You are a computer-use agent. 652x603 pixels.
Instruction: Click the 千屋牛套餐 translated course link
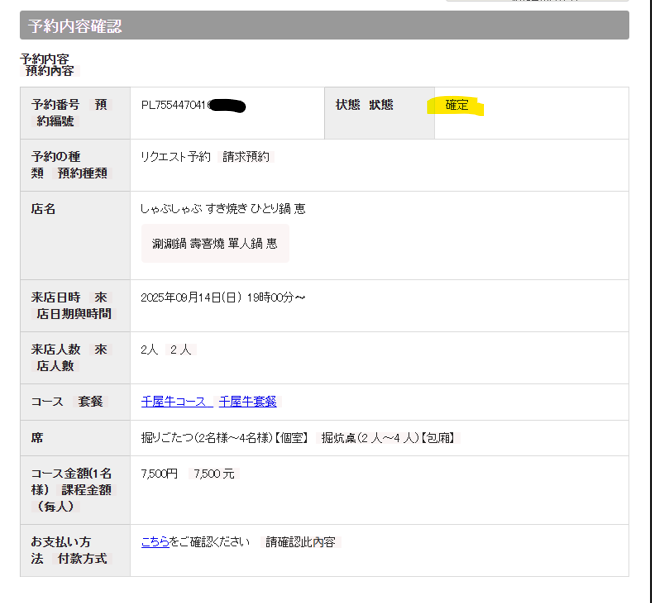coord(248,401)
